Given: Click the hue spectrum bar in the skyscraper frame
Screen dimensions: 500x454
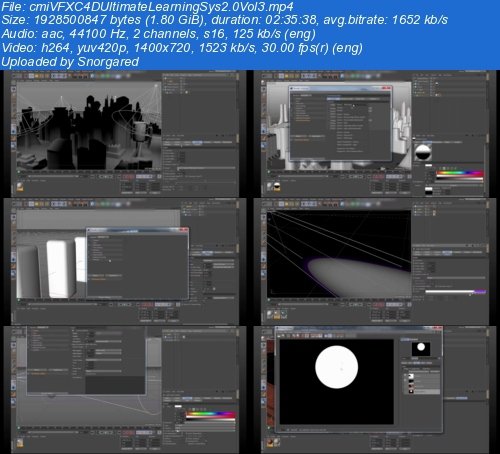Looking at the screenshot, I should click(x=460, y=173).
